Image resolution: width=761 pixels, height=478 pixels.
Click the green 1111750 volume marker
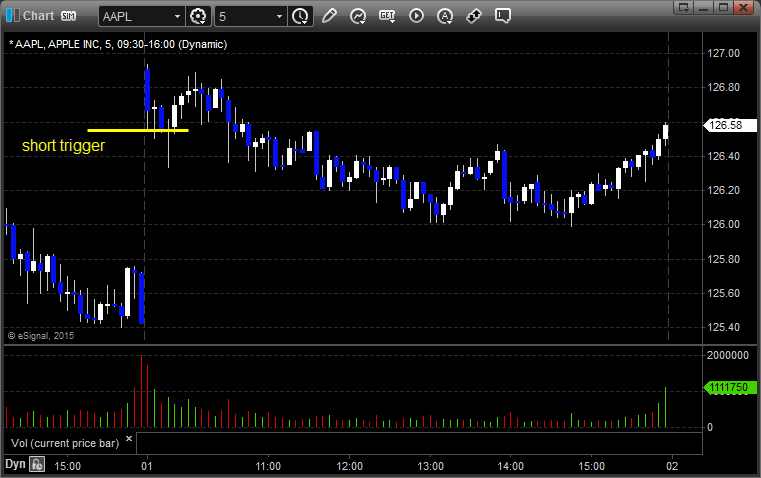729,387
